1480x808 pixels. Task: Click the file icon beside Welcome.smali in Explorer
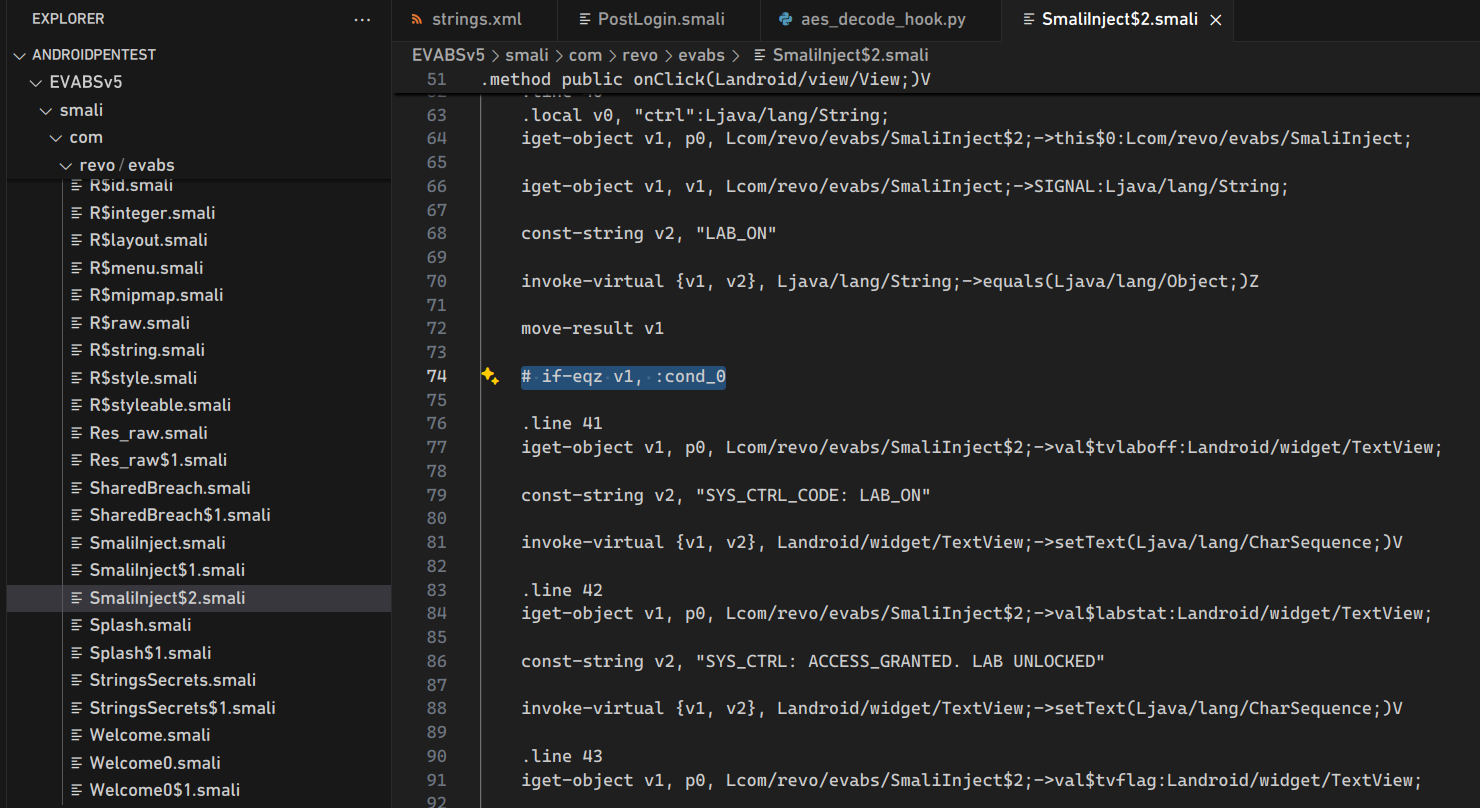coord(77,735)
